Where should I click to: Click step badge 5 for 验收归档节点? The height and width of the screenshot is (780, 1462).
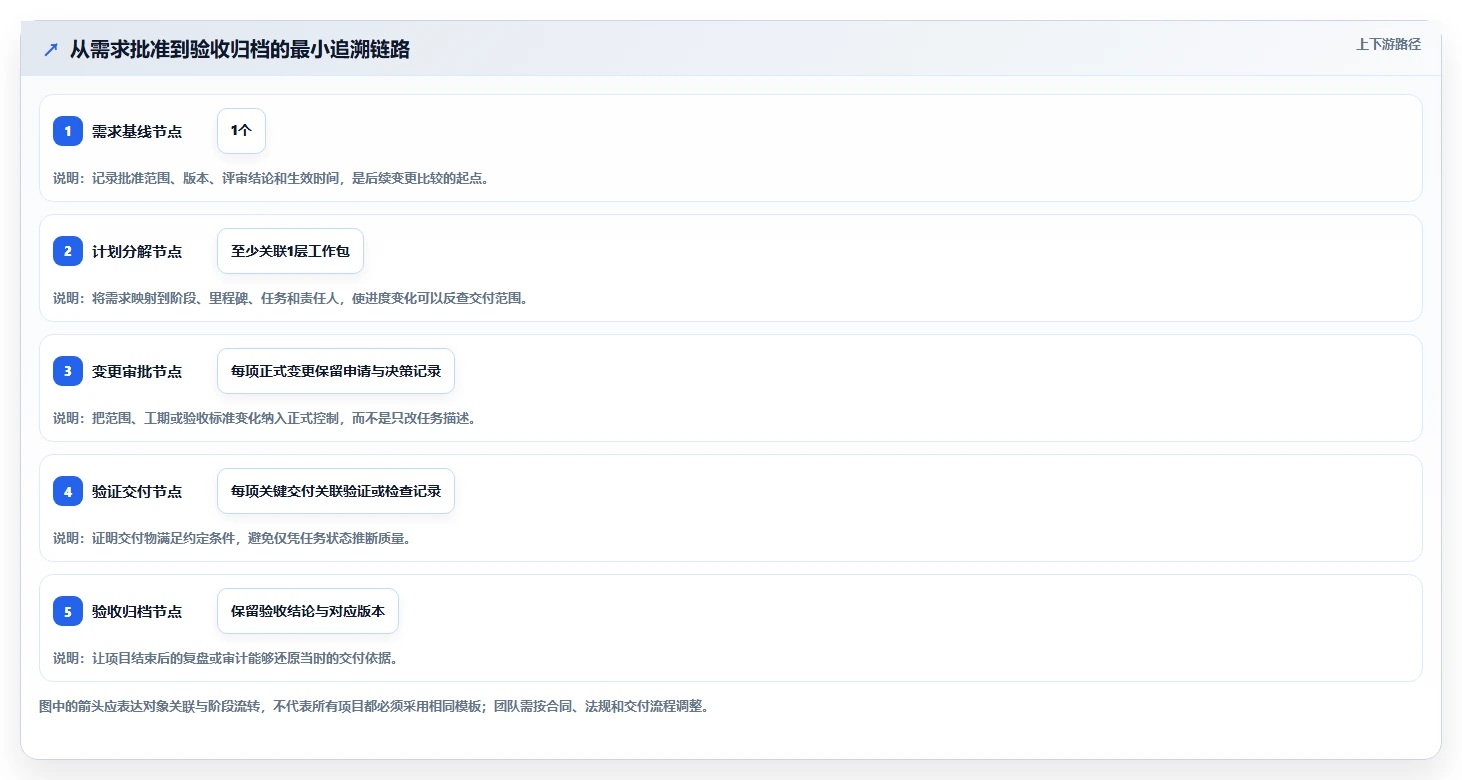68,611
